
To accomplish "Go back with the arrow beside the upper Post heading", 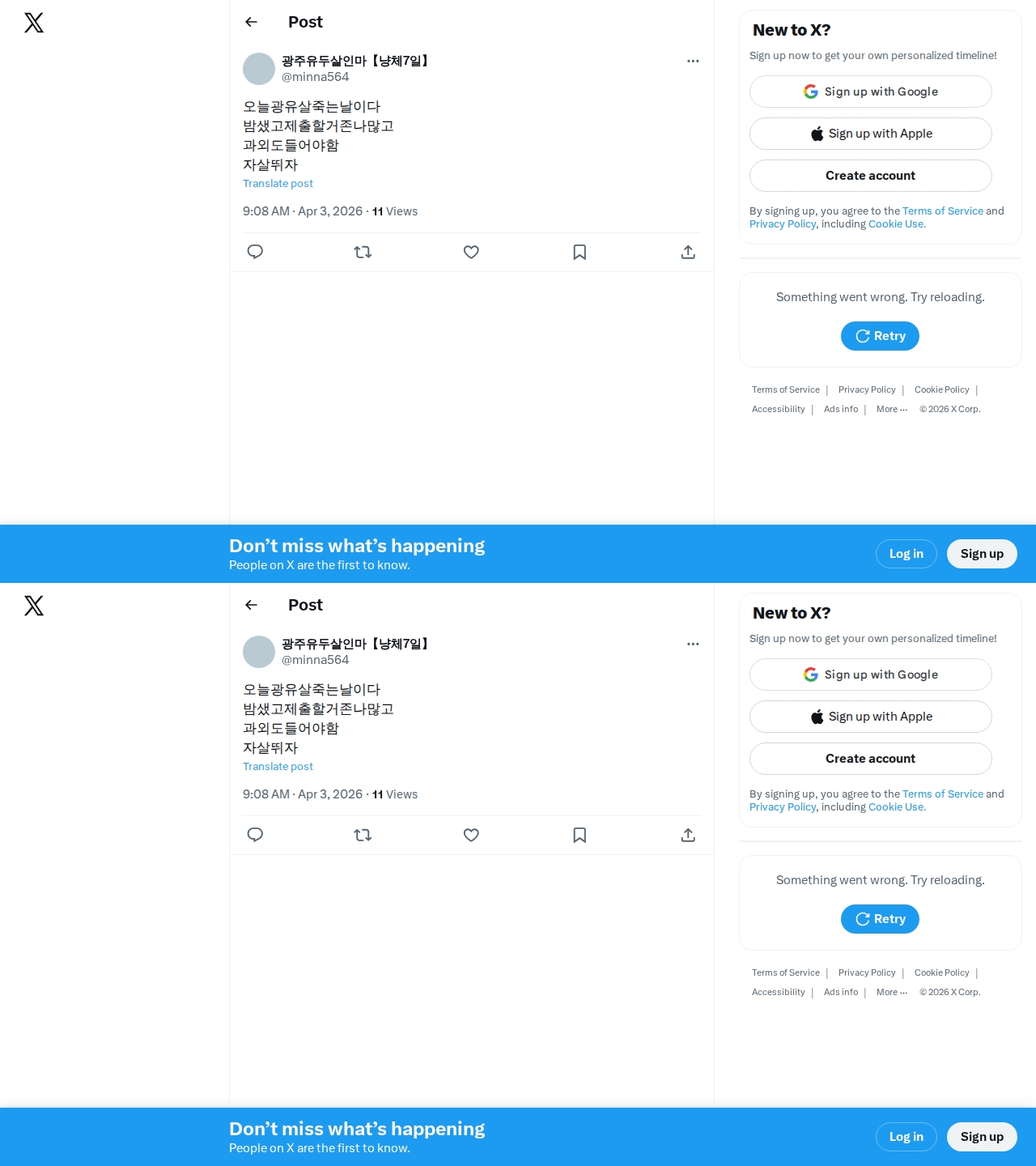I will pyautogui.click(x=251, y=22).
